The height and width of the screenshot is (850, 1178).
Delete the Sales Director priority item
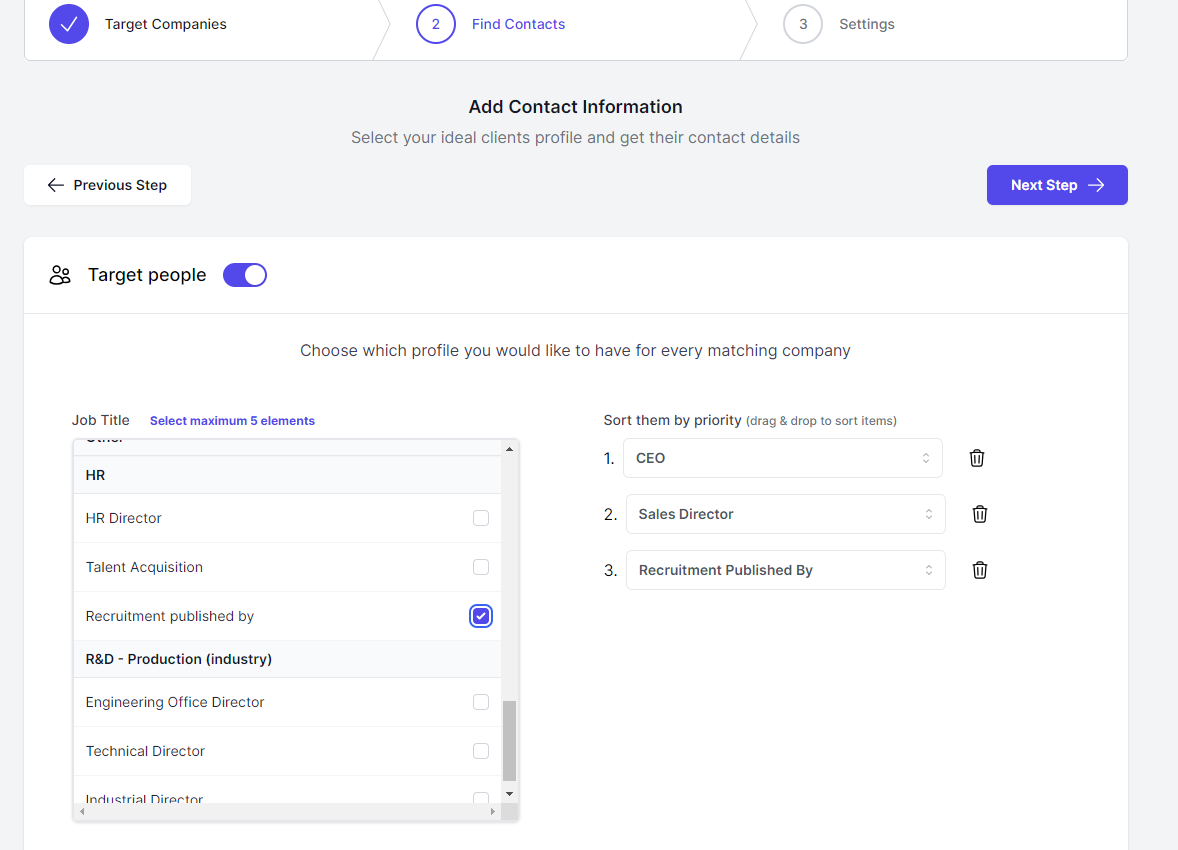point(980,514)
